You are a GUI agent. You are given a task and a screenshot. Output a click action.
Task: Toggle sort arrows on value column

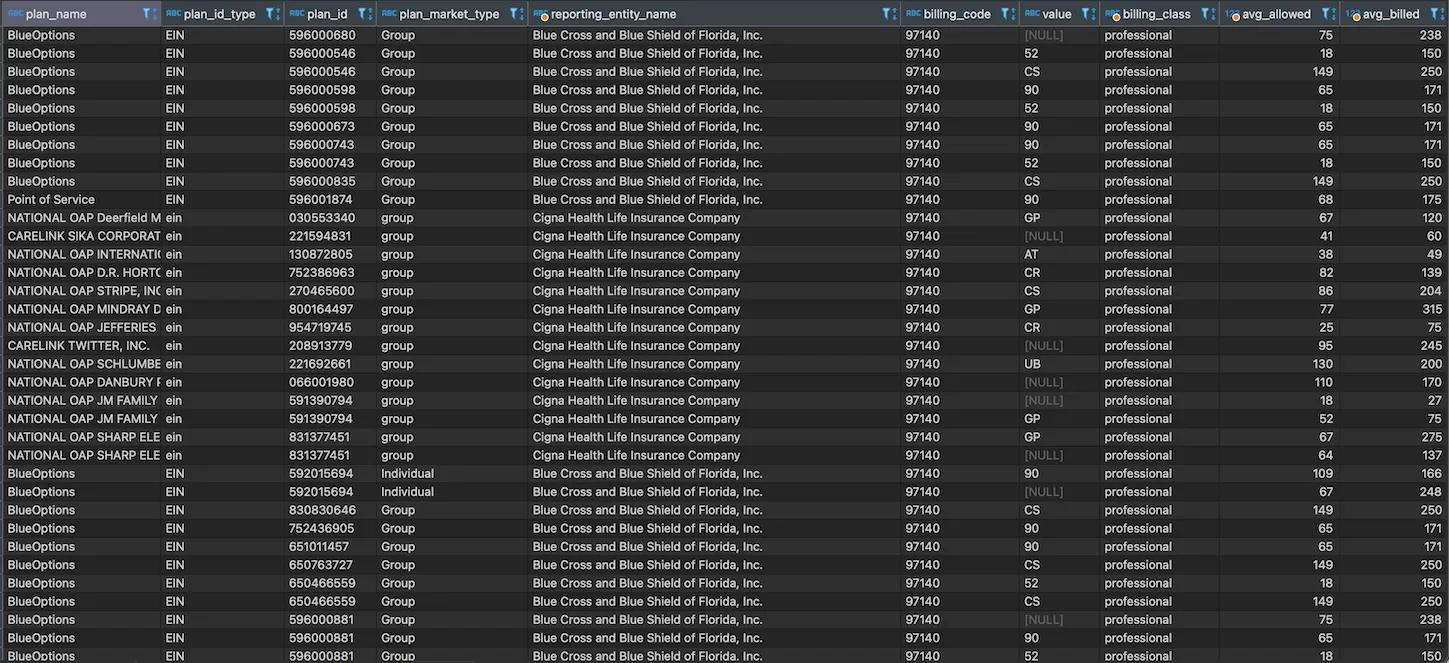1094,14
